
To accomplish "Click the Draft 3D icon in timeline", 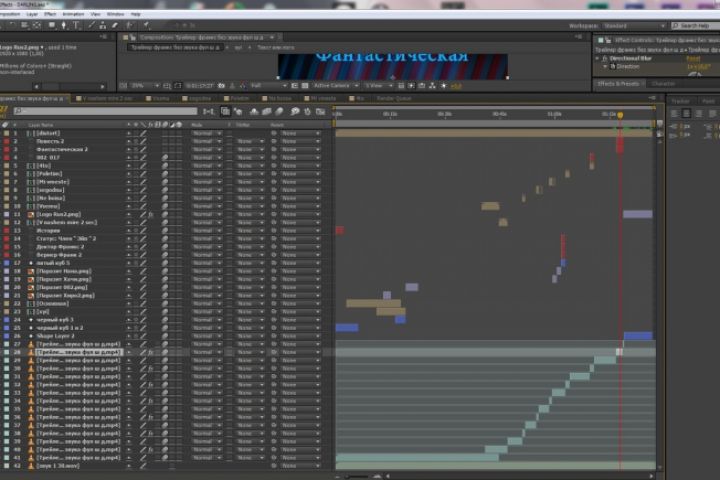I will tap(238, 111).
